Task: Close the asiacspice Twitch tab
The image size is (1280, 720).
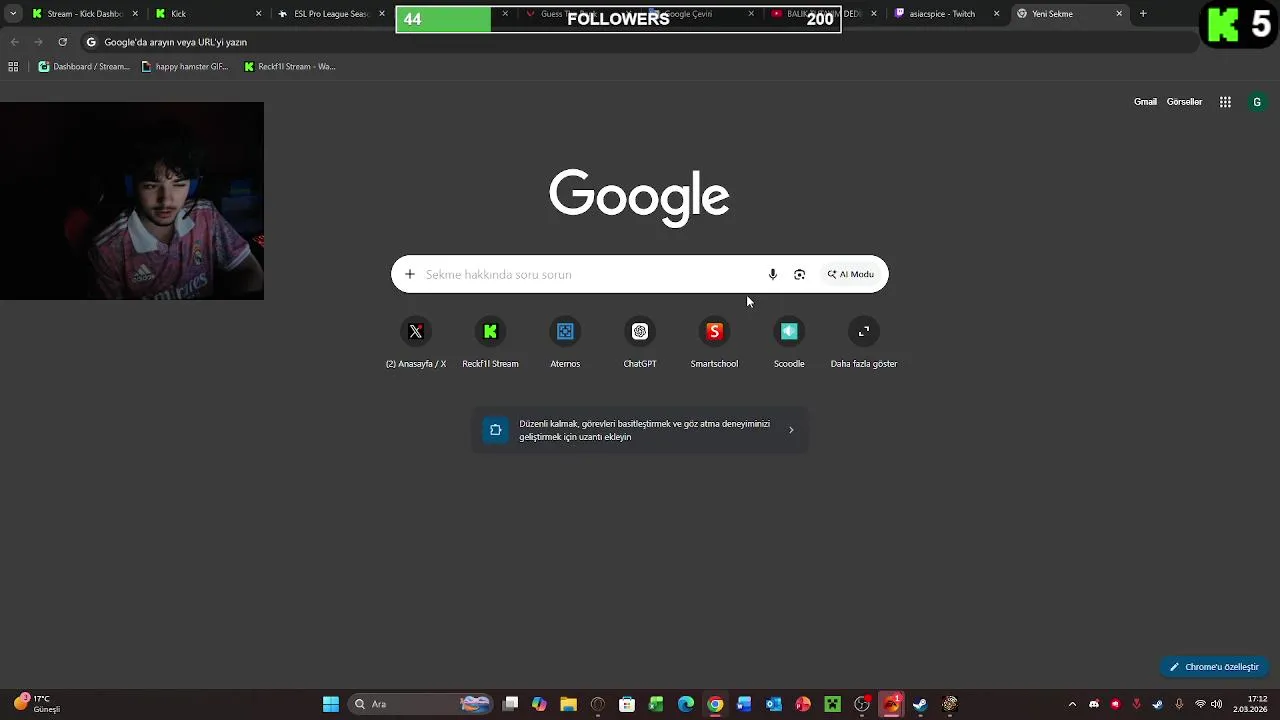Action: pos(996,14)
